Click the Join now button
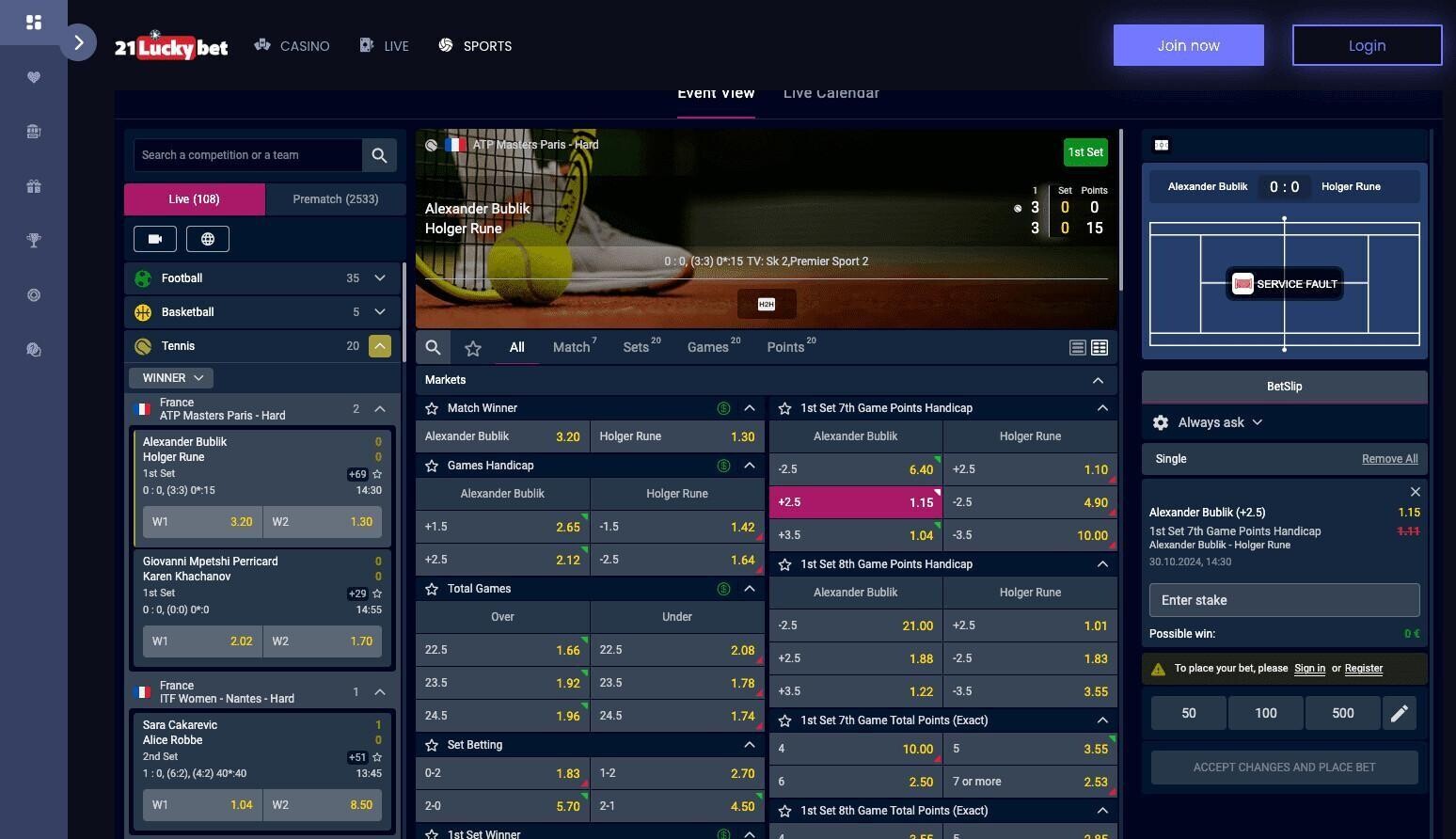The image size is (1456, 839). pyautogui.click(x=1188, y=45)
